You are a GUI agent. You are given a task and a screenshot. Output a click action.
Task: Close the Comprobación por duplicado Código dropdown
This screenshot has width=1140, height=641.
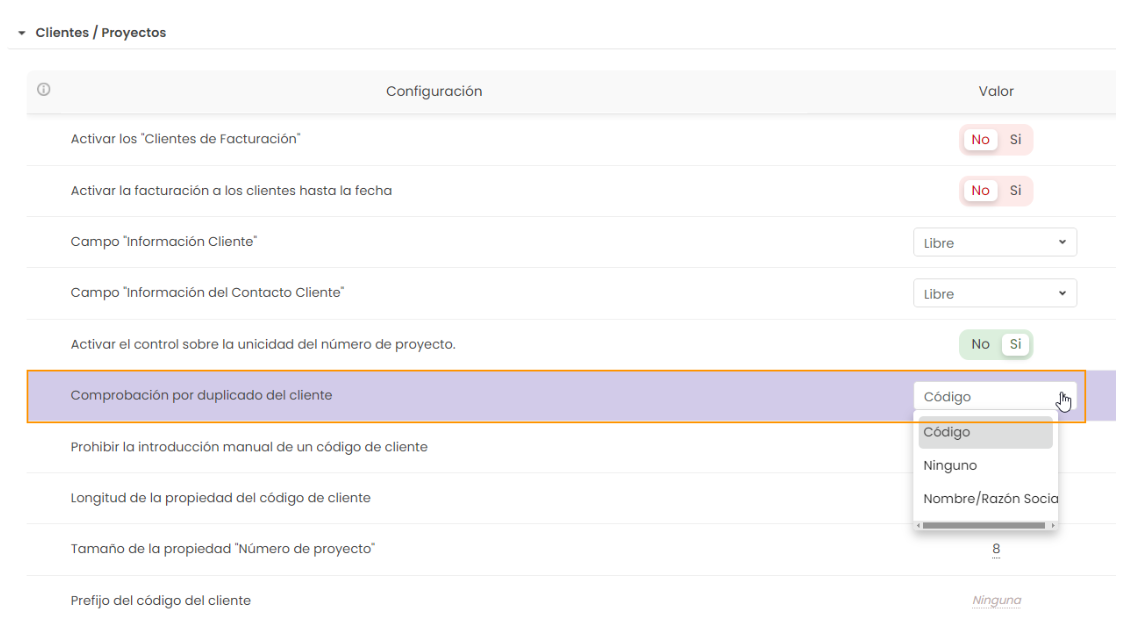tap(994, 396)
